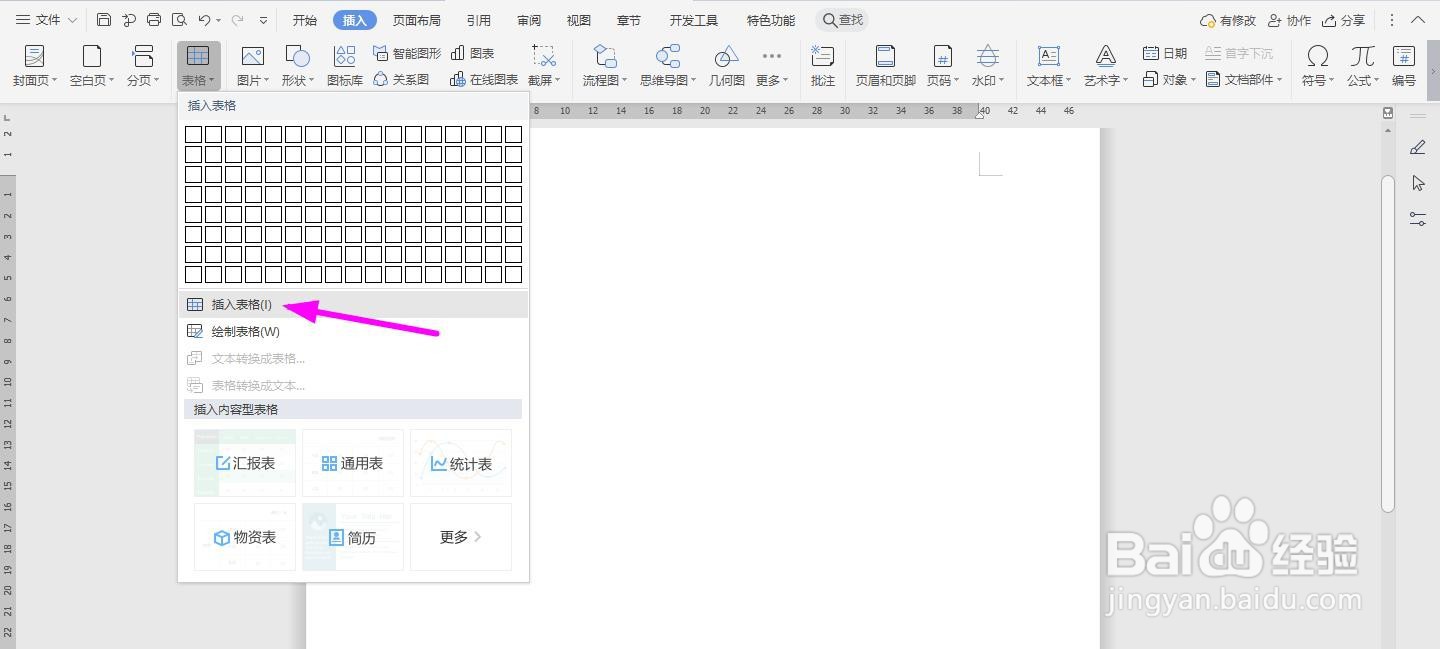The height and width of the screenshot is (649, 1440).
Task: Insert 页码 page numbers
Action: point(941,65)
